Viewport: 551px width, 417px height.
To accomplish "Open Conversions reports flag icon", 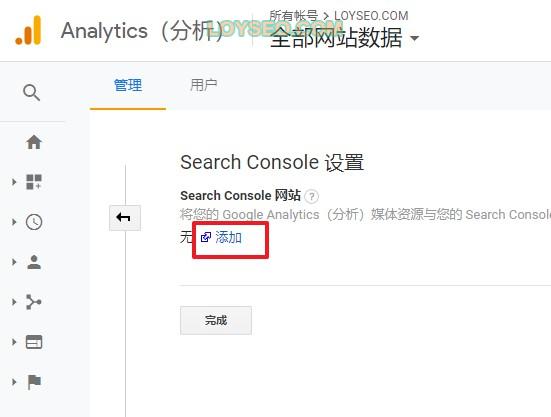I will pos(34,382).
